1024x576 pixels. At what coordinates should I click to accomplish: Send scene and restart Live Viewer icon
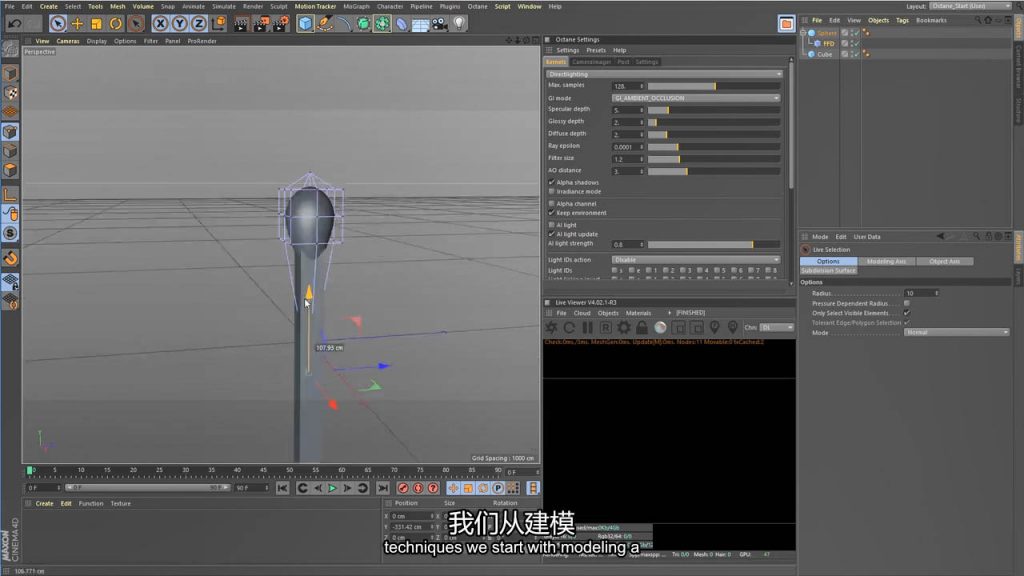(x=552, y=327)
